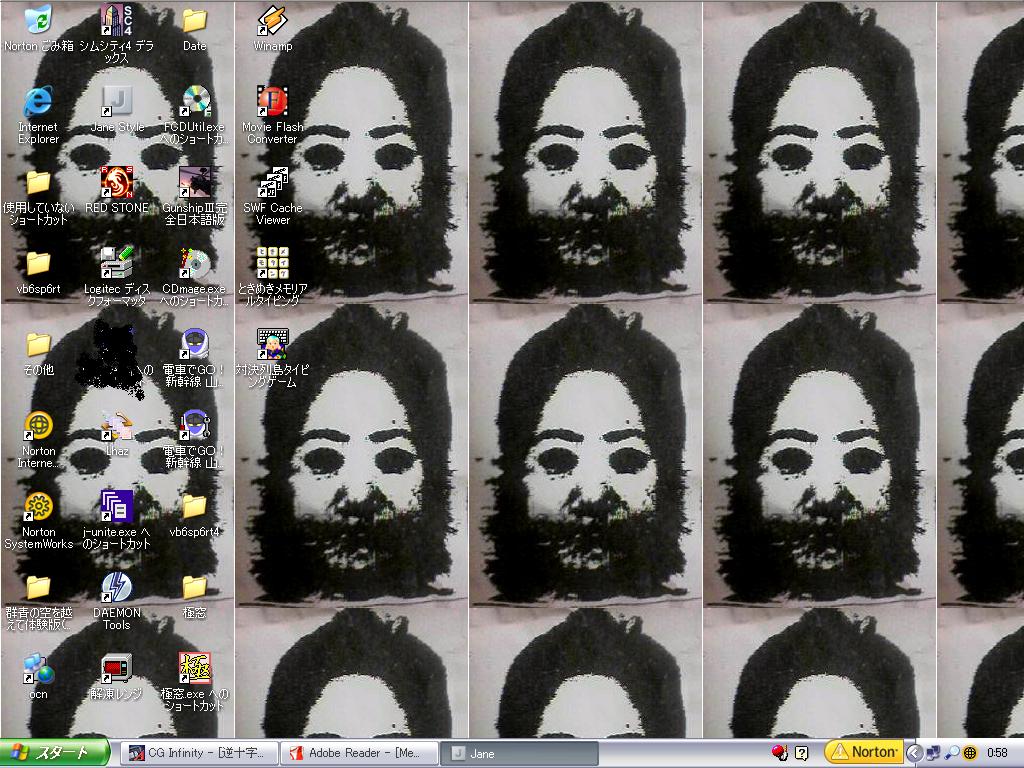This screenshot has height=768, width=1024.
Task: Click the yellow Norton warning button
Action: pos(864,752)
